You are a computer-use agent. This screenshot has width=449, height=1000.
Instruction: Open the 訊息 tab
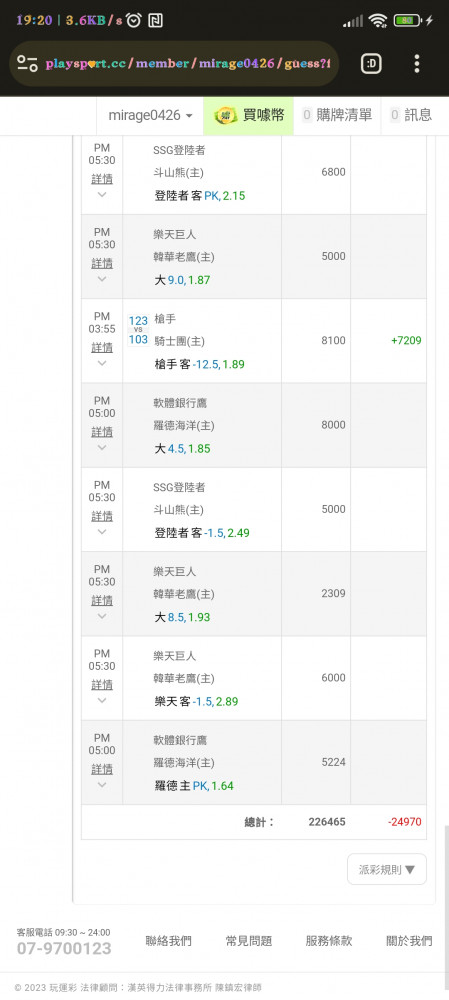tap(411, 115)
